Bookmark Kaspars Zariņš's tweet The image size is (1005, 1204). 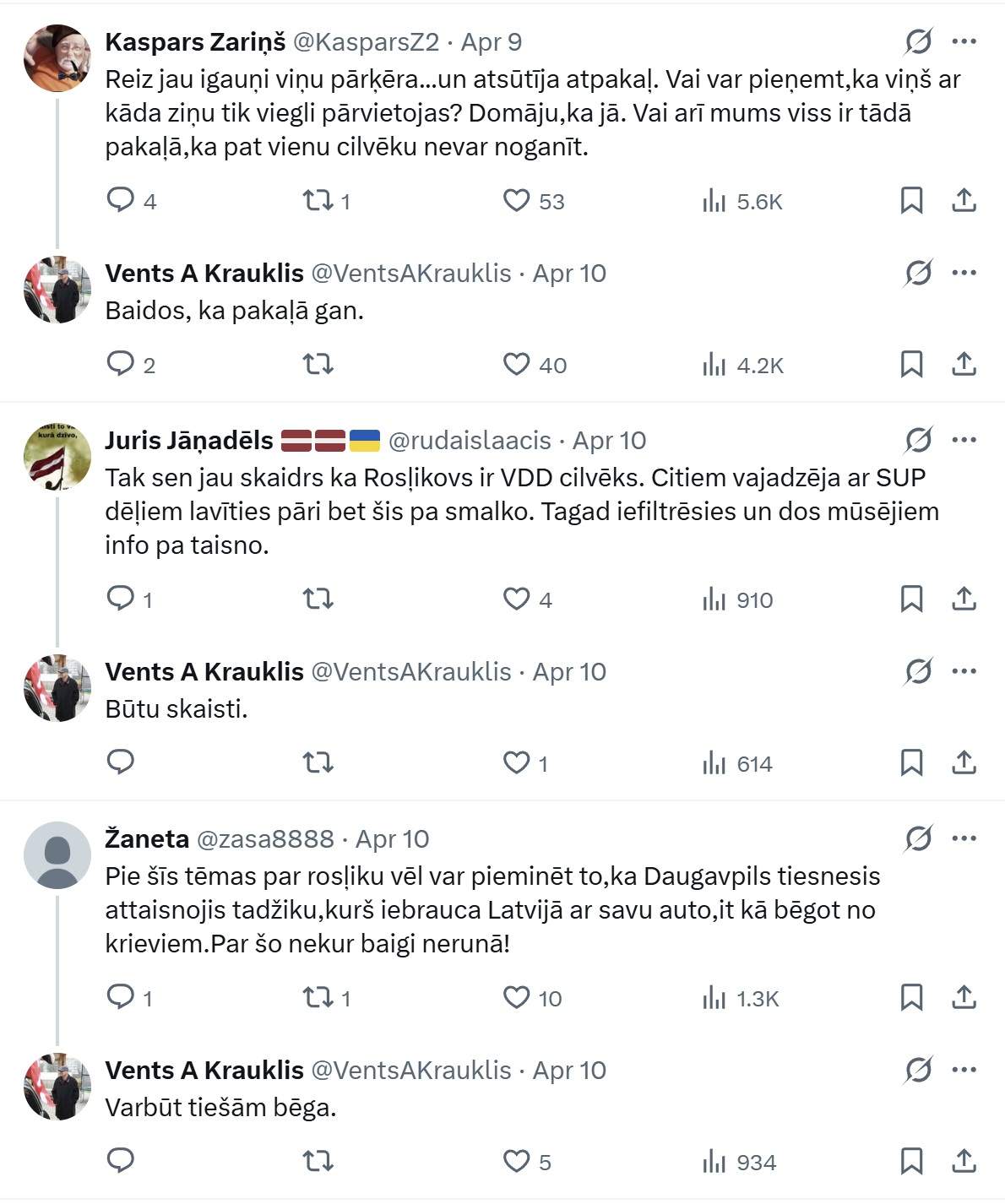click(x=911, y=200)
